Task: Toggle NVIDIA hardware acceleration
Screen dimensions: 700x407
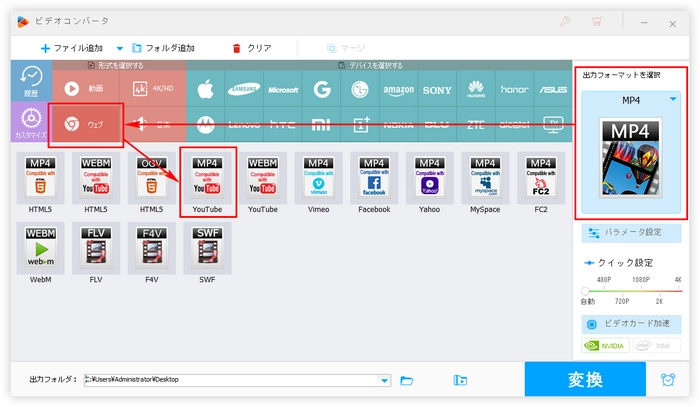Action: (606, 346)
